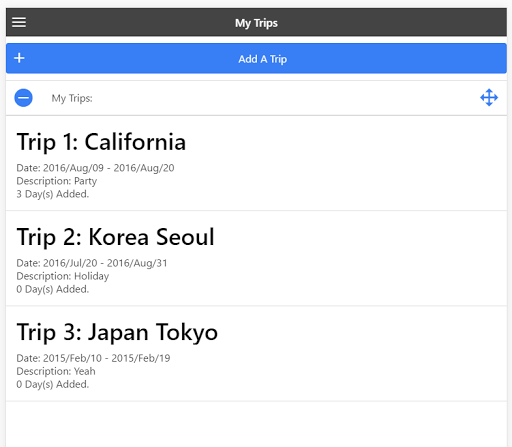Open Trip 2: Korea Seoul
Viewport: 512px width, 447px height.
tap(256, 258)
